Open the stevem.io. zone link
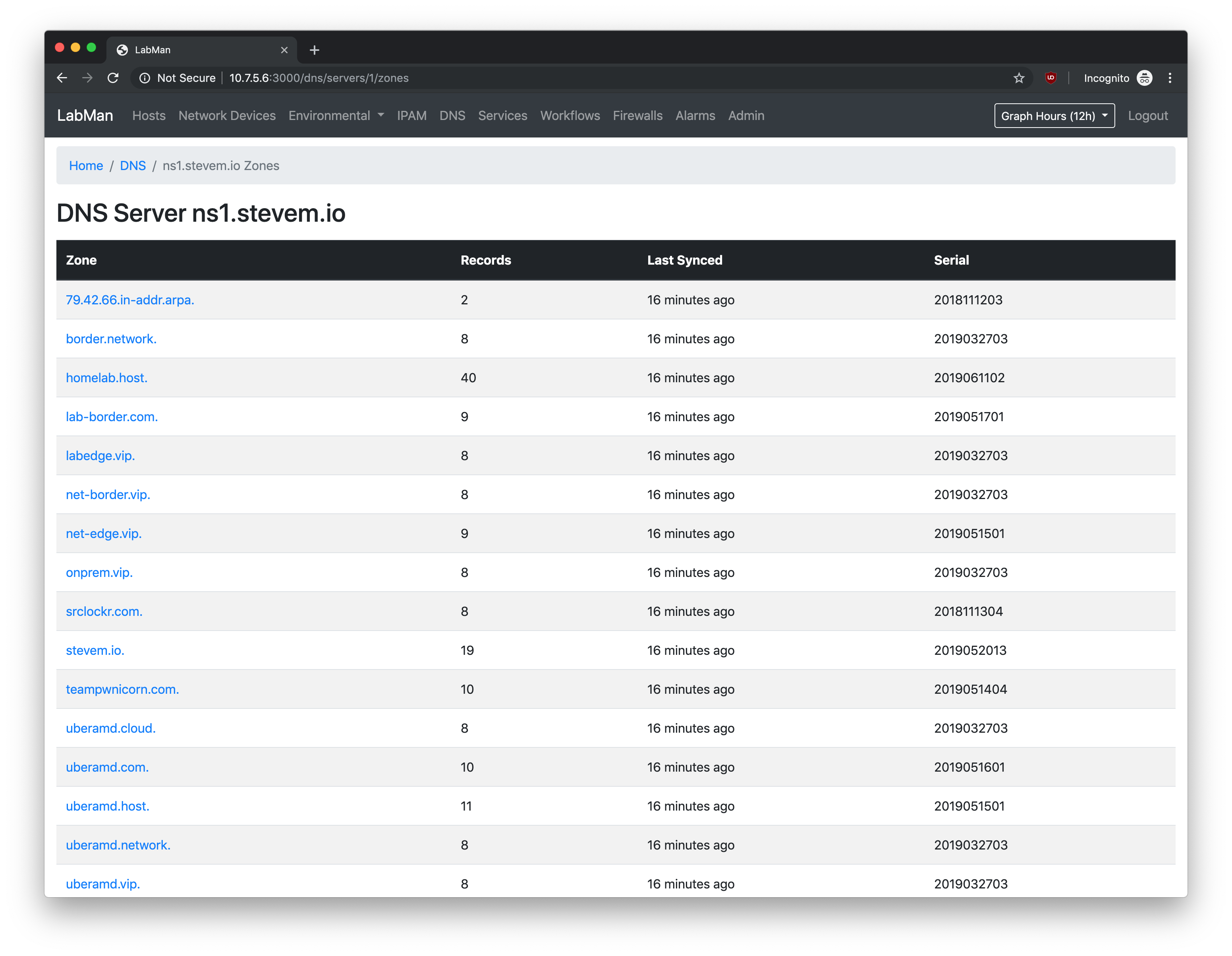1232x956 pixels. [95, 650]
